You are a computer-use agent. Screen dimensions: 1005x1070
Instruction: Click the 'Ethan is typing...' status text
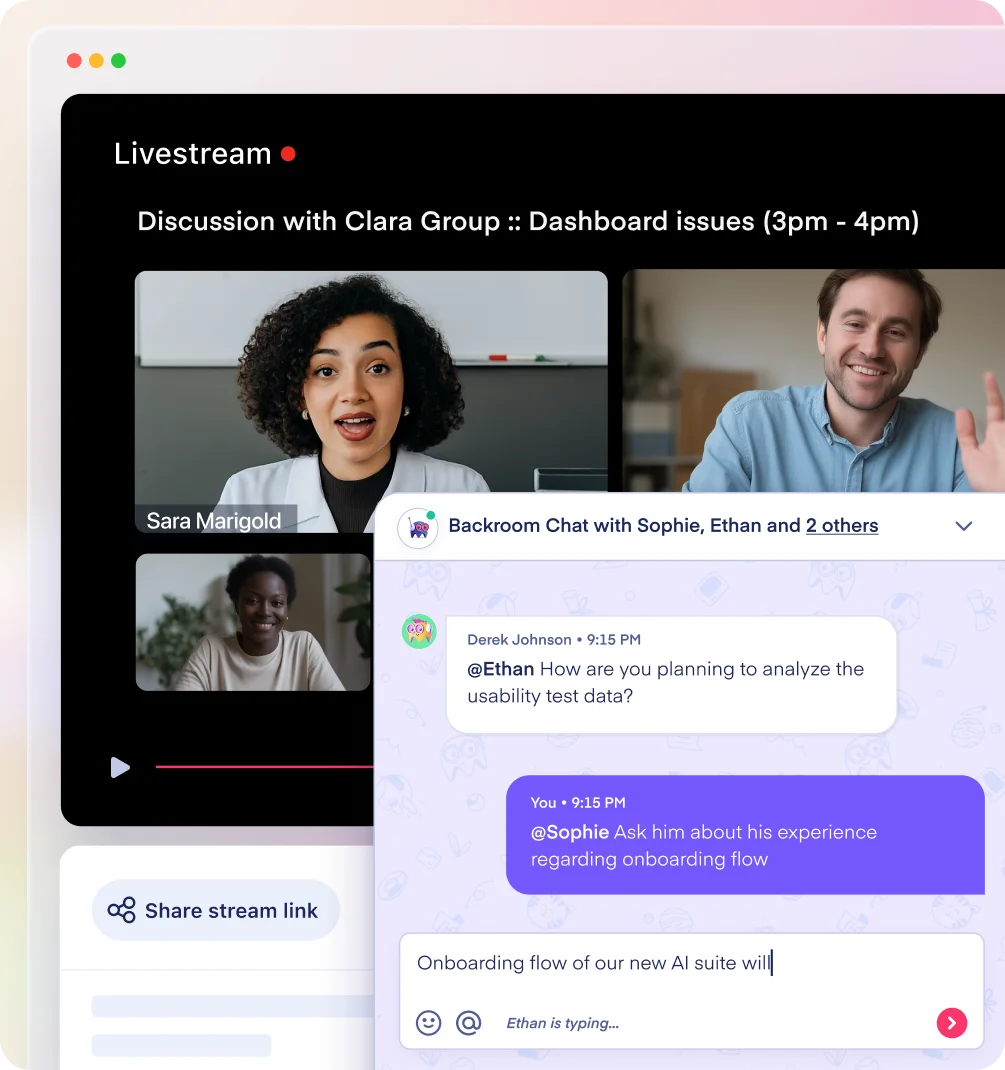[563, 1023]
